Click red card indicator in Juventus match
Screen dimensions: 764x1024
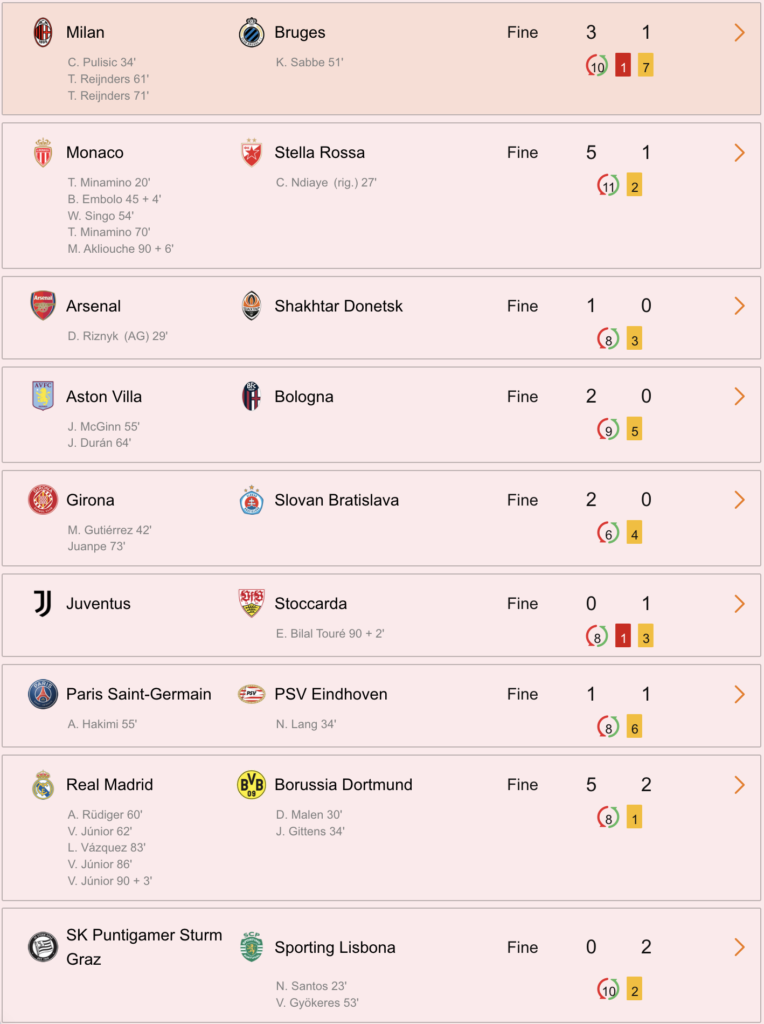(623, 637)
